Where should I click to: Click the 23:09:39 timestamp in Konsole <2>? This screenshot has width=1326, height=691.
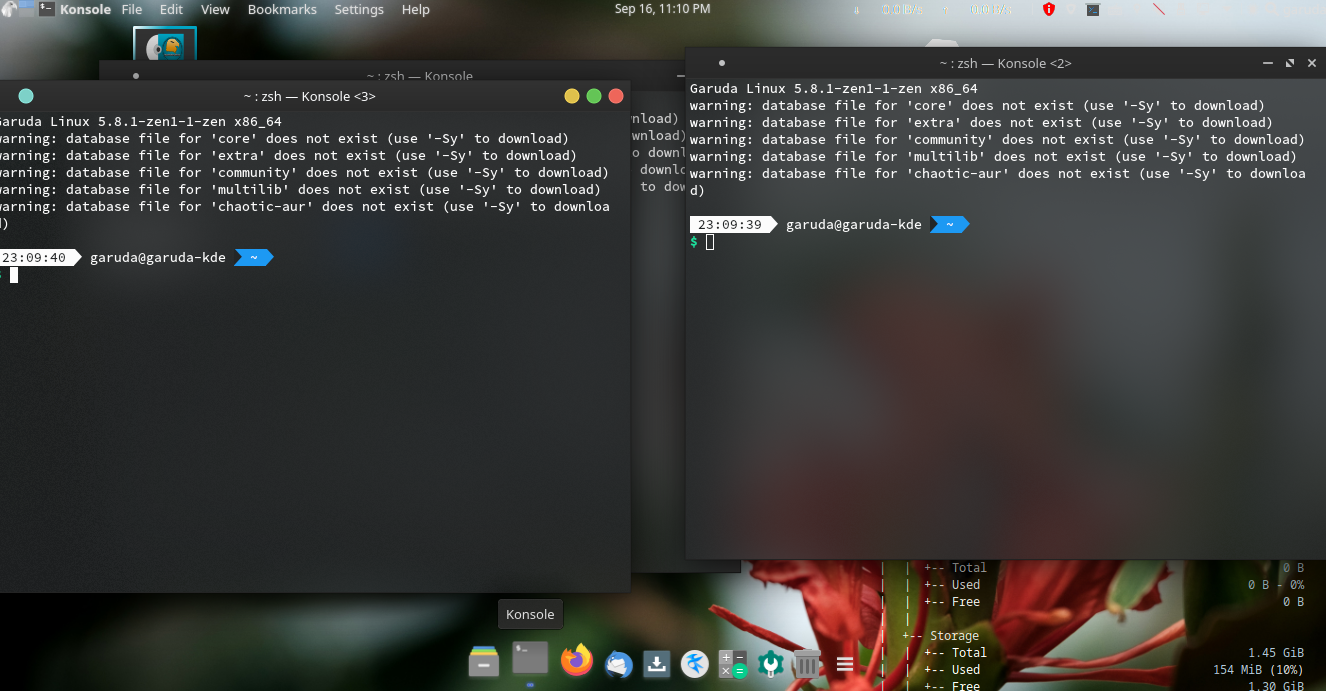(729, 225)
